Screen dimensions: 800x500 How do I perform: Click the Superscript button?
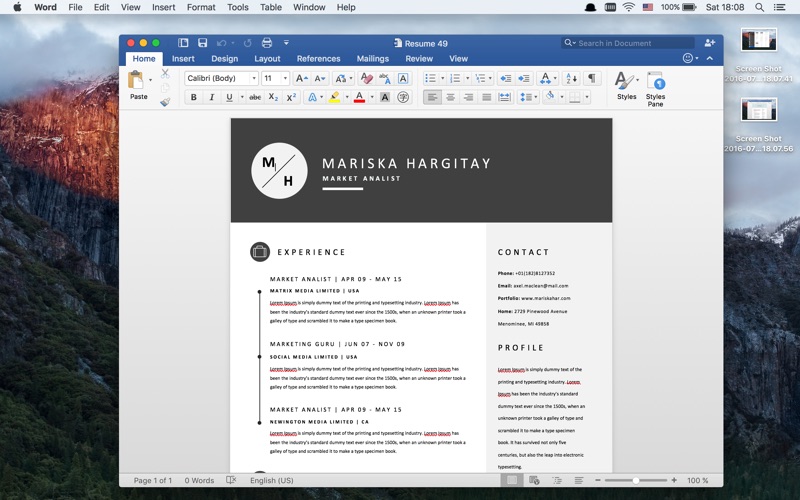291,97
